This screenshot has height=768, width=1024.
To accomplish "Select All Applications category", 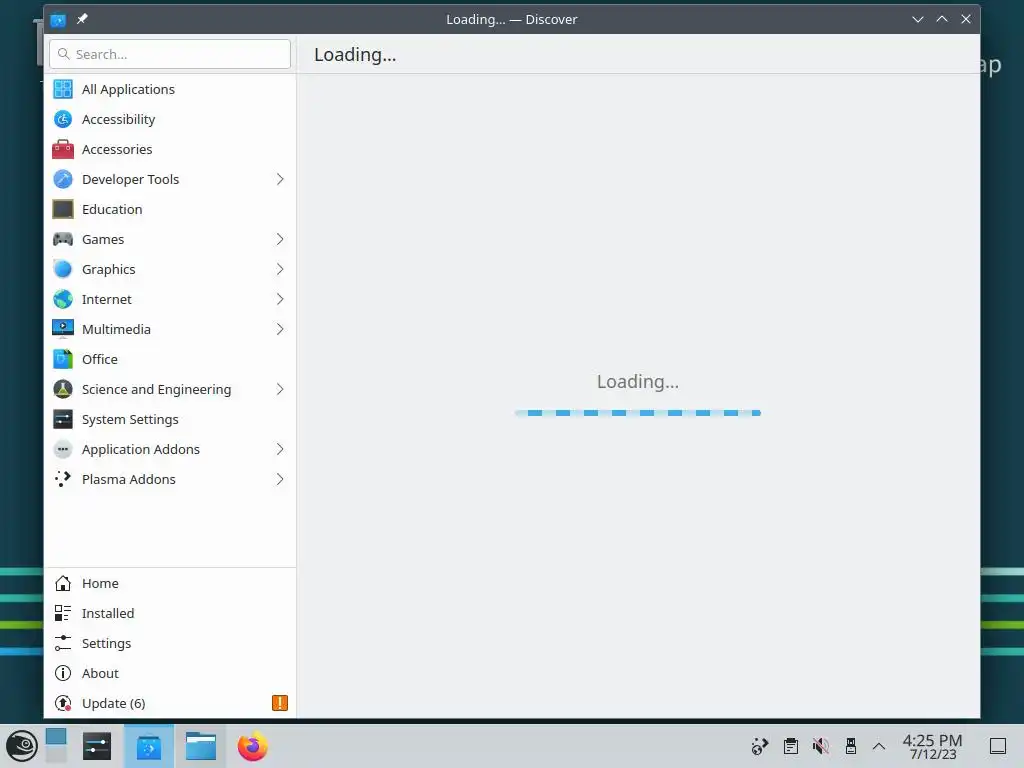I will tap(170, 89).
